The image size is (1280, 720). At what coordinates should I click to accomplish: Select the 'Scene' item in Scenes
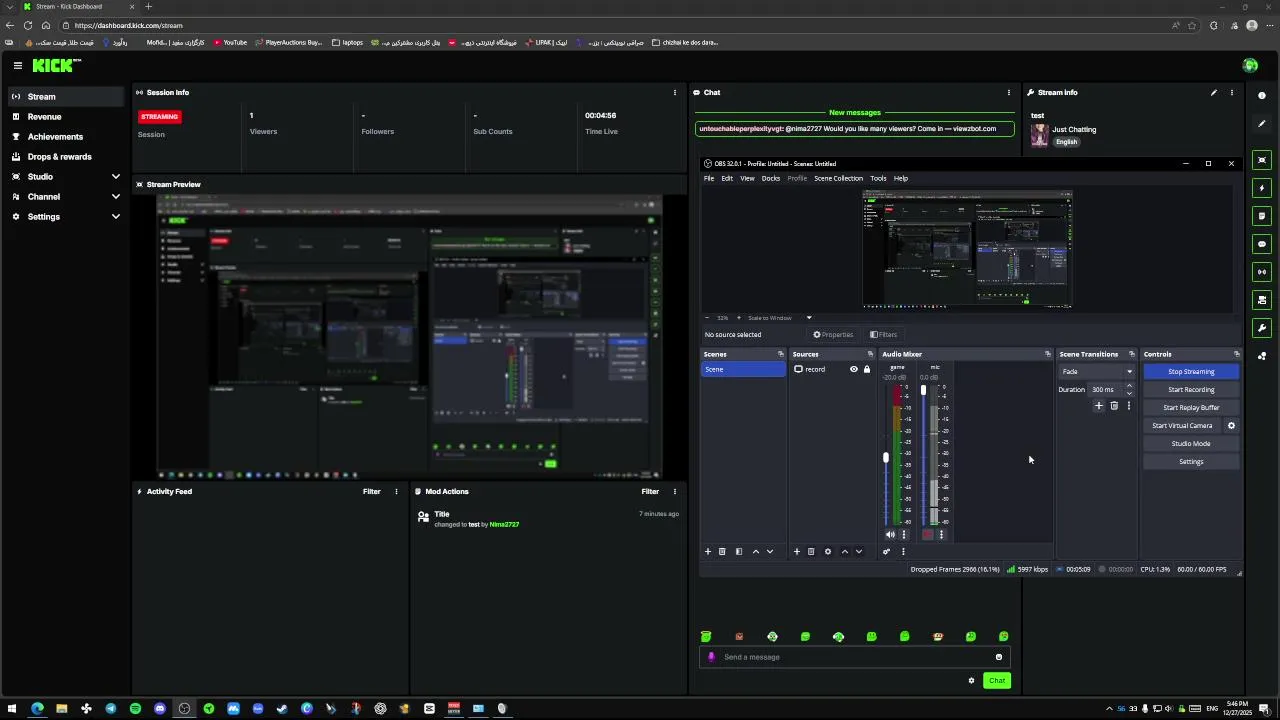point(743,370)
